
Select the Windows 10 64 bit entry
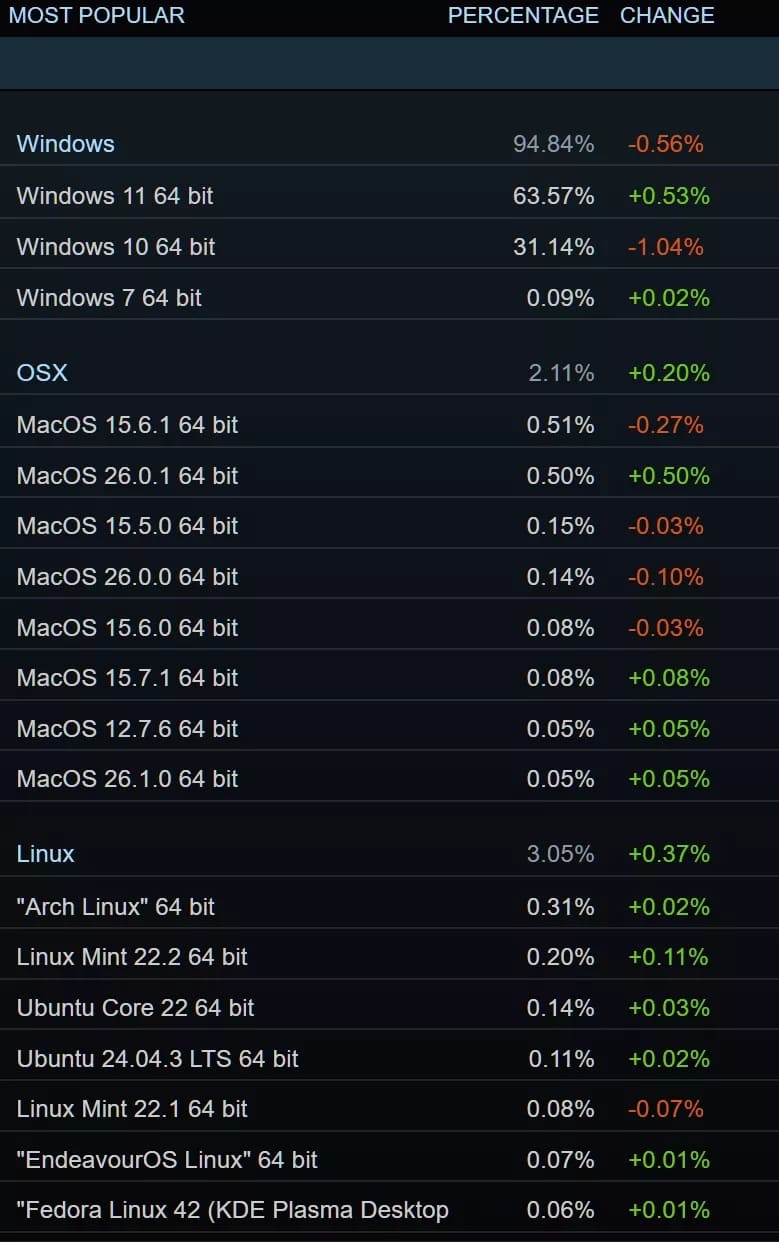116,247
